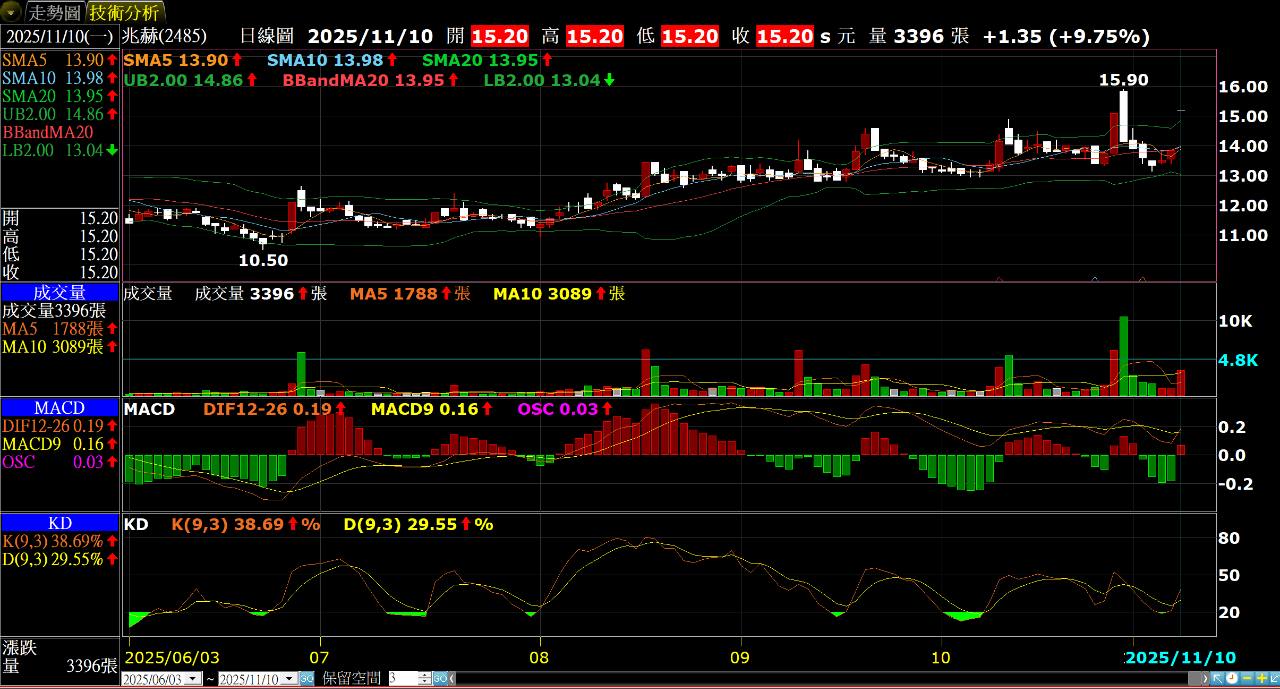
Task: Open the end date 2025/11/10 dropdown
Action: tap(289, 678)
